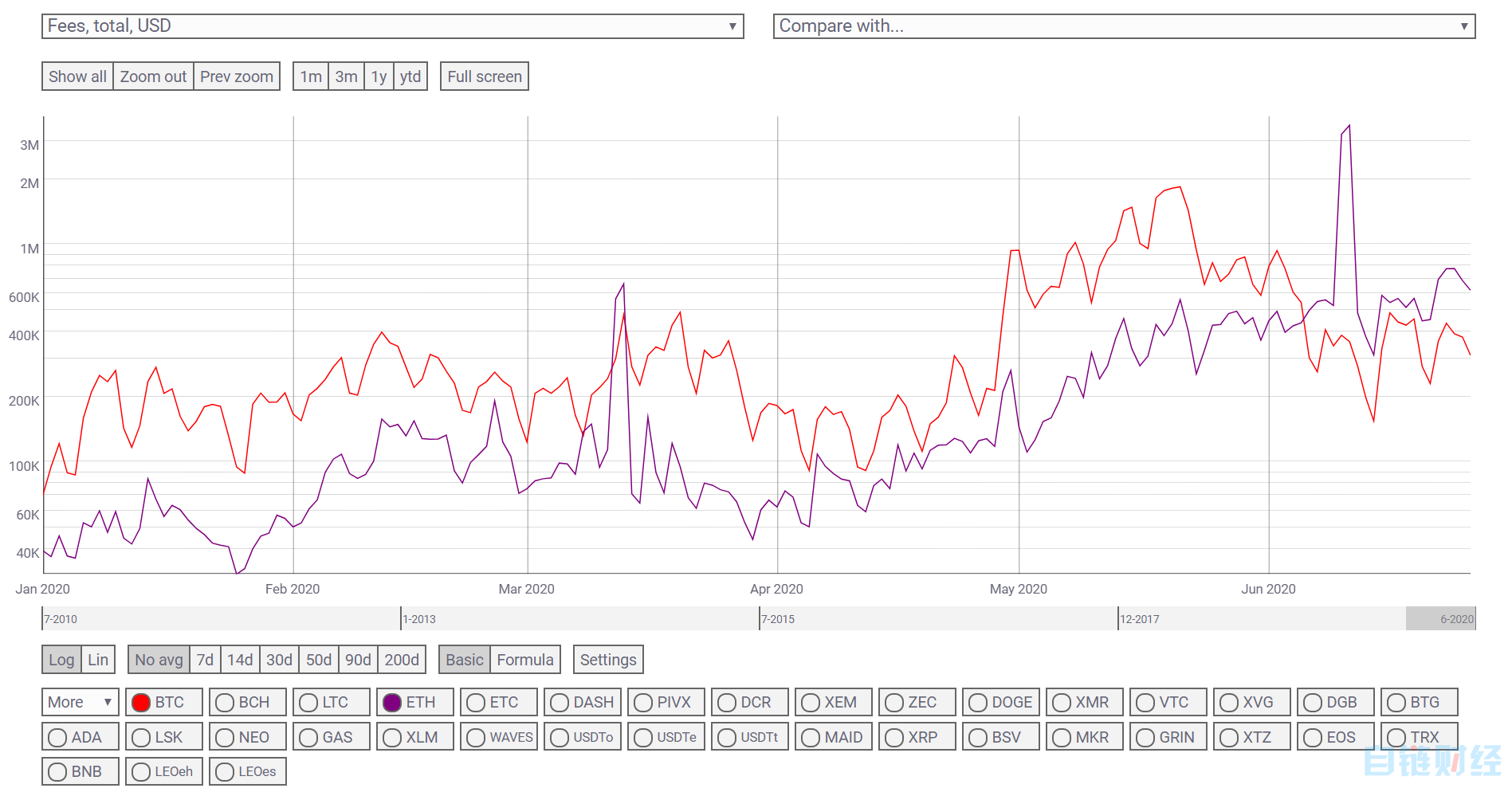Switch to Log scale
The width and height of the screenshot is (1512, 792).
(61, 660)
